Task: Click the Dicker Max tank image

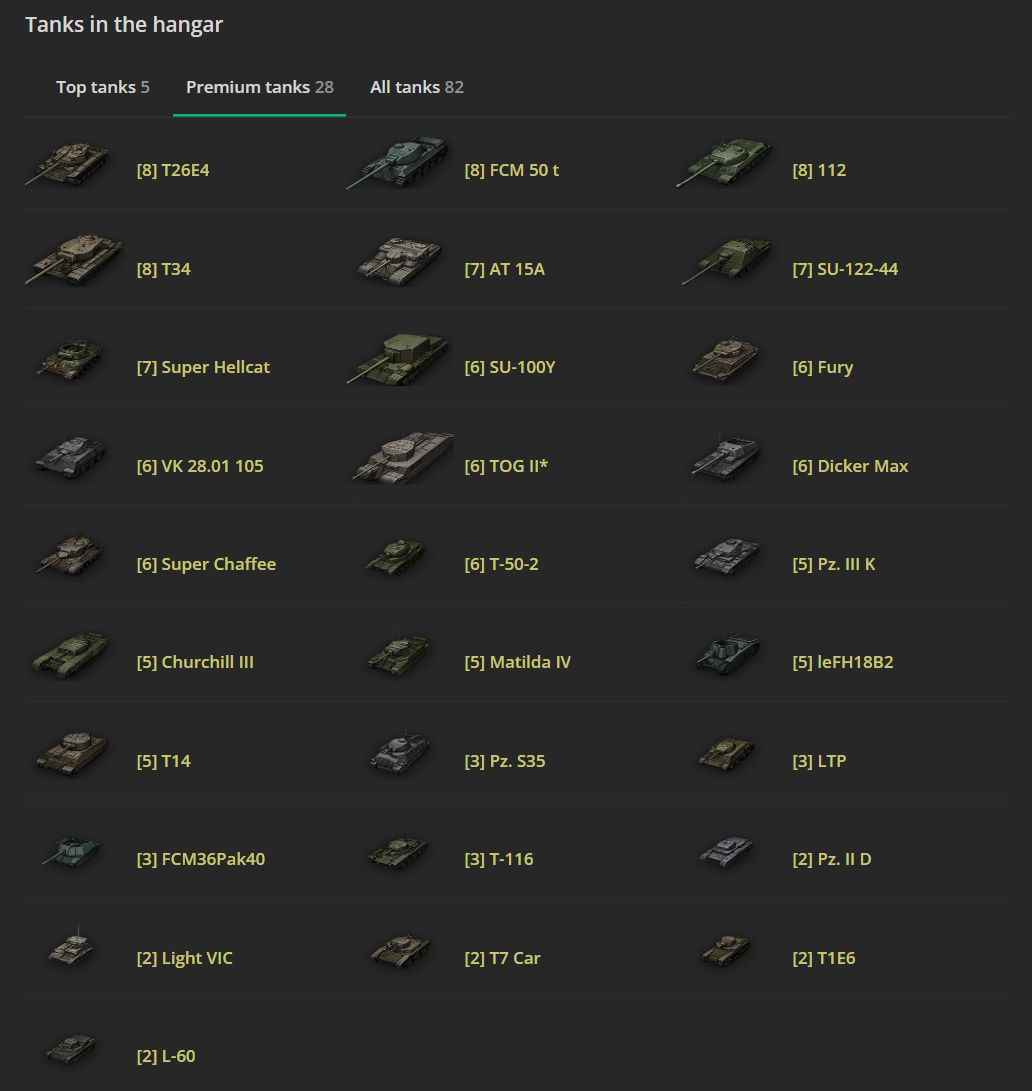Action: (728, 460)
